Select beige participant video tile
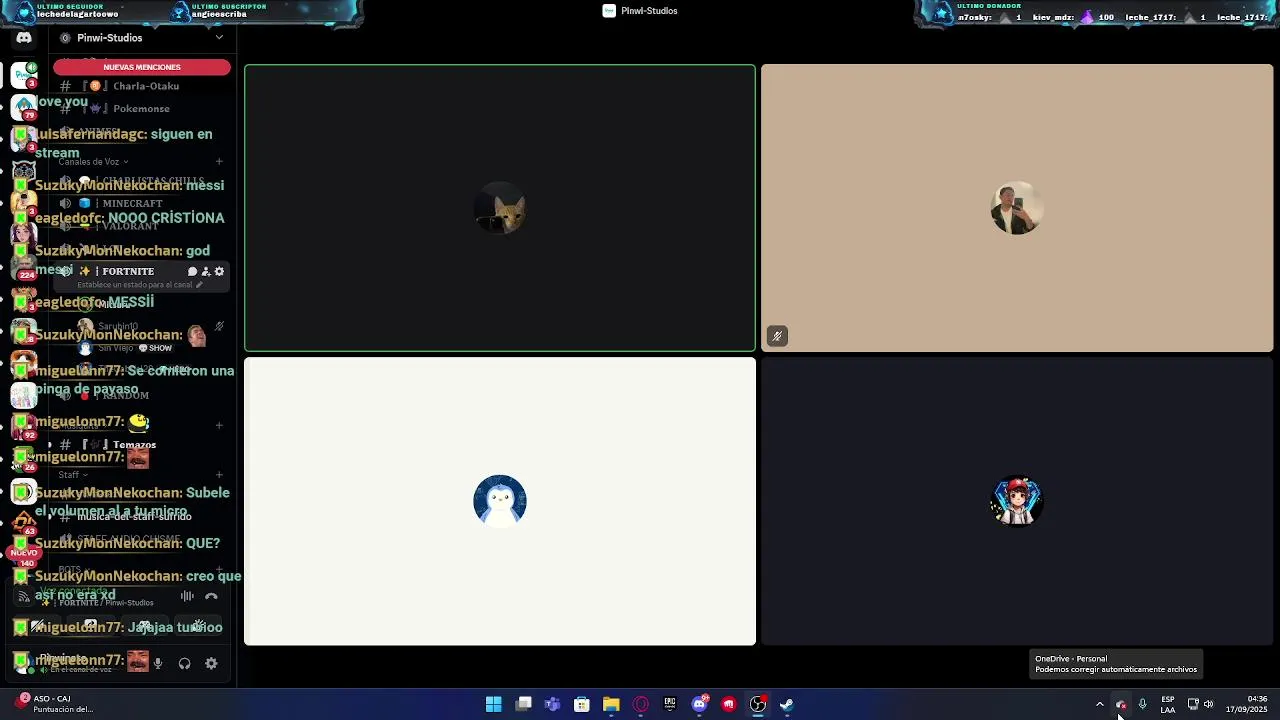Screen dimensions: 1280x720 point(1017,208)
